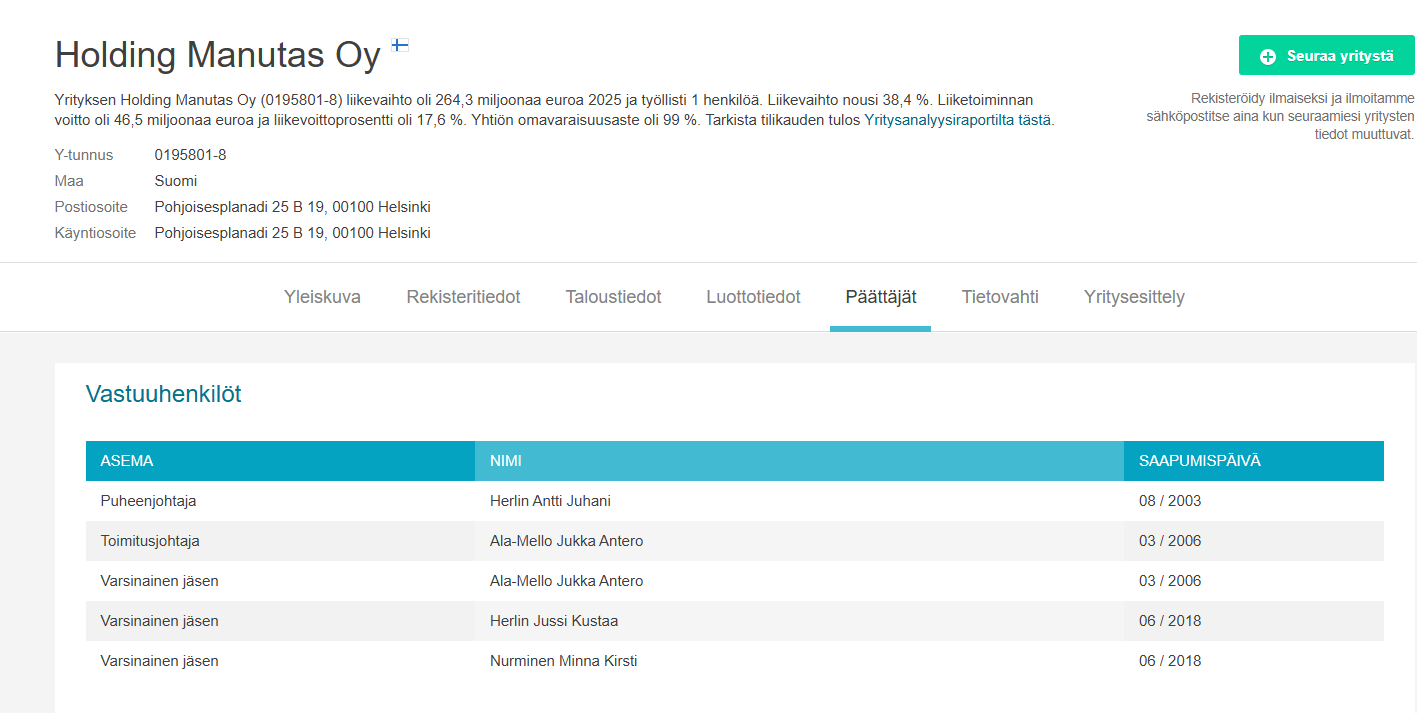Click the Finnish flag icon beside company name
Image resolution: width=1417 pixels, height=713 pixels.
point(399,45)
